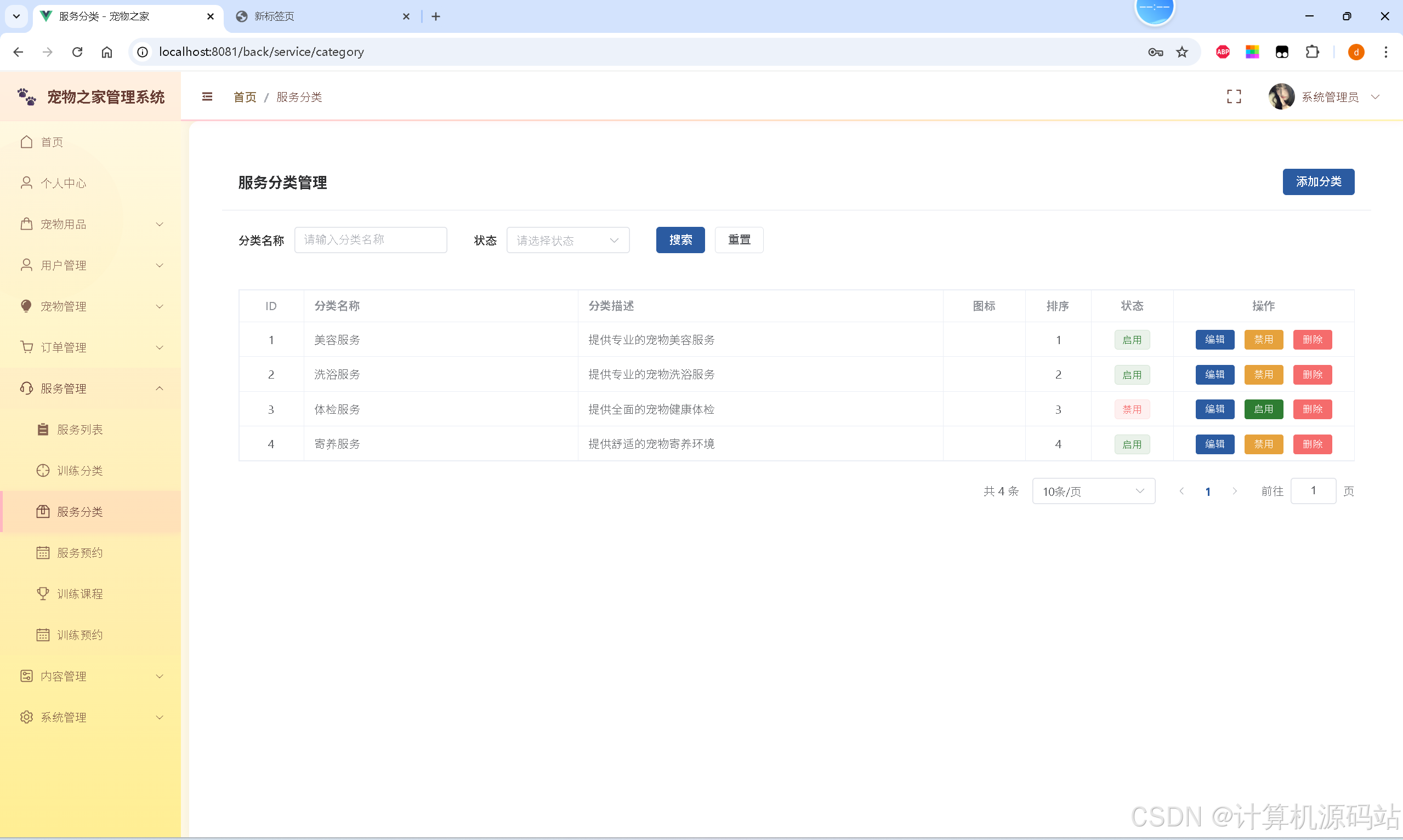The width and height of the screenshot is (1403, 840).
Task: Click the 禁用 status tag of 体检服务
Action: [1132, 410]
